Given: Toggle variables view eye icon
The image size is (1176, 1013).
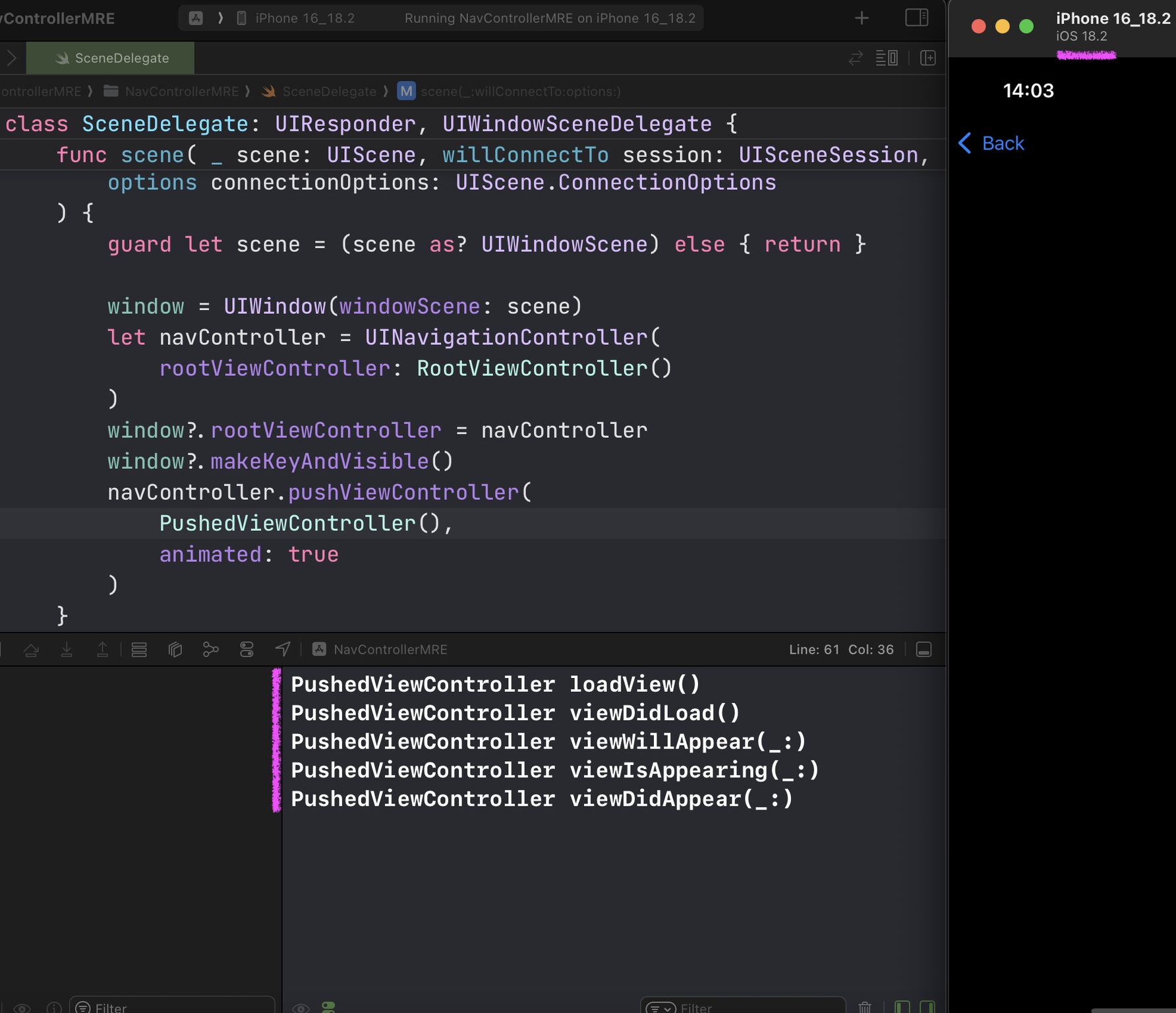Looking at the screenshot, I should (22, 1008).
